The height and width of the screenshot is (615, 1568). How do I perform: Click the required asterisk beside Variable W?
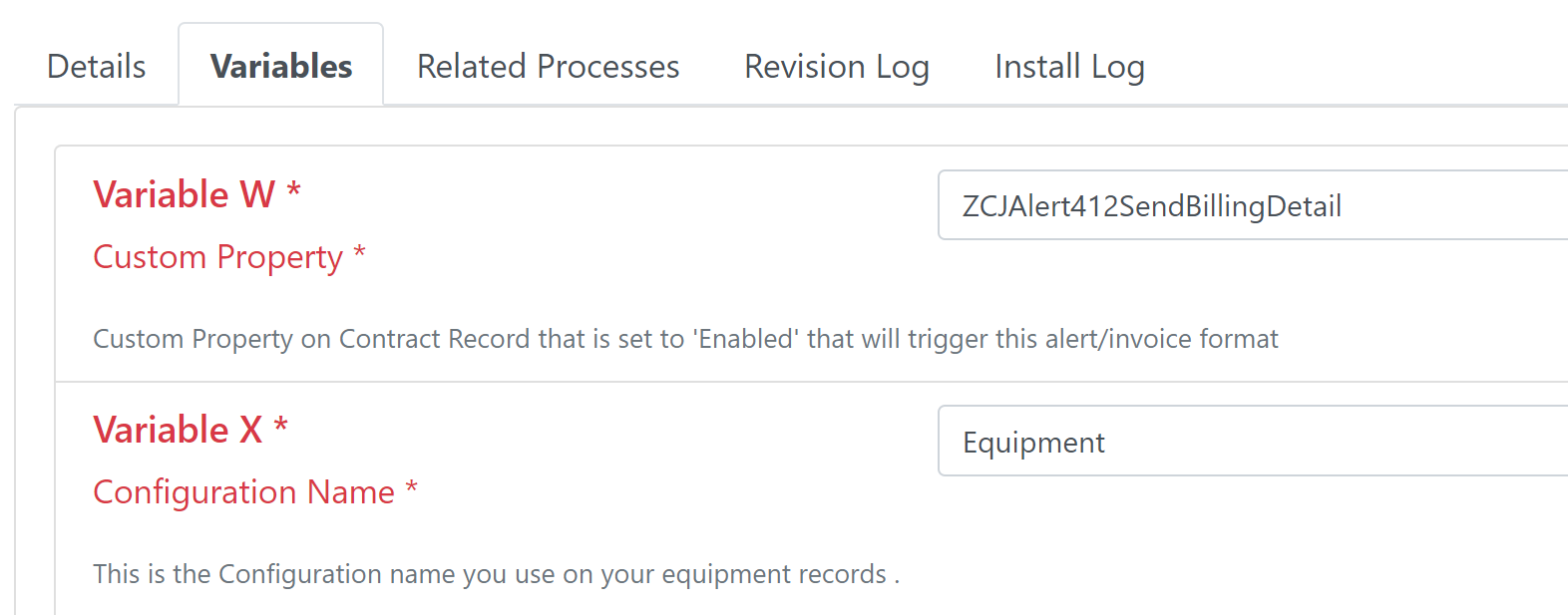(294, 188)
